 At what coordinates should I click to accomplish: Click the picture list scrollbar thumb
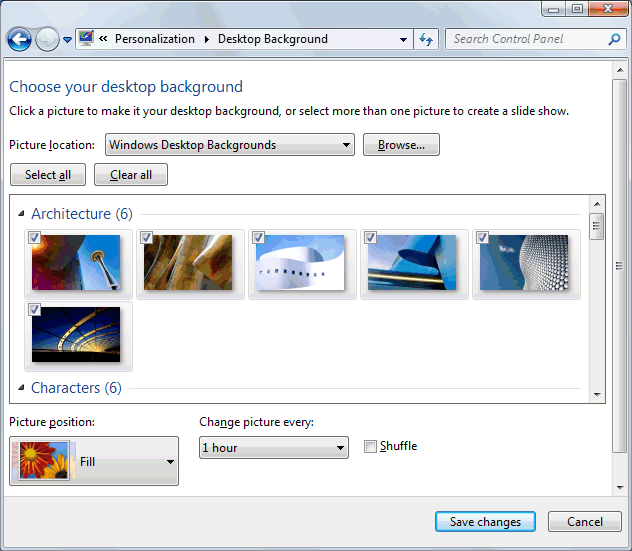pos(597,227)
